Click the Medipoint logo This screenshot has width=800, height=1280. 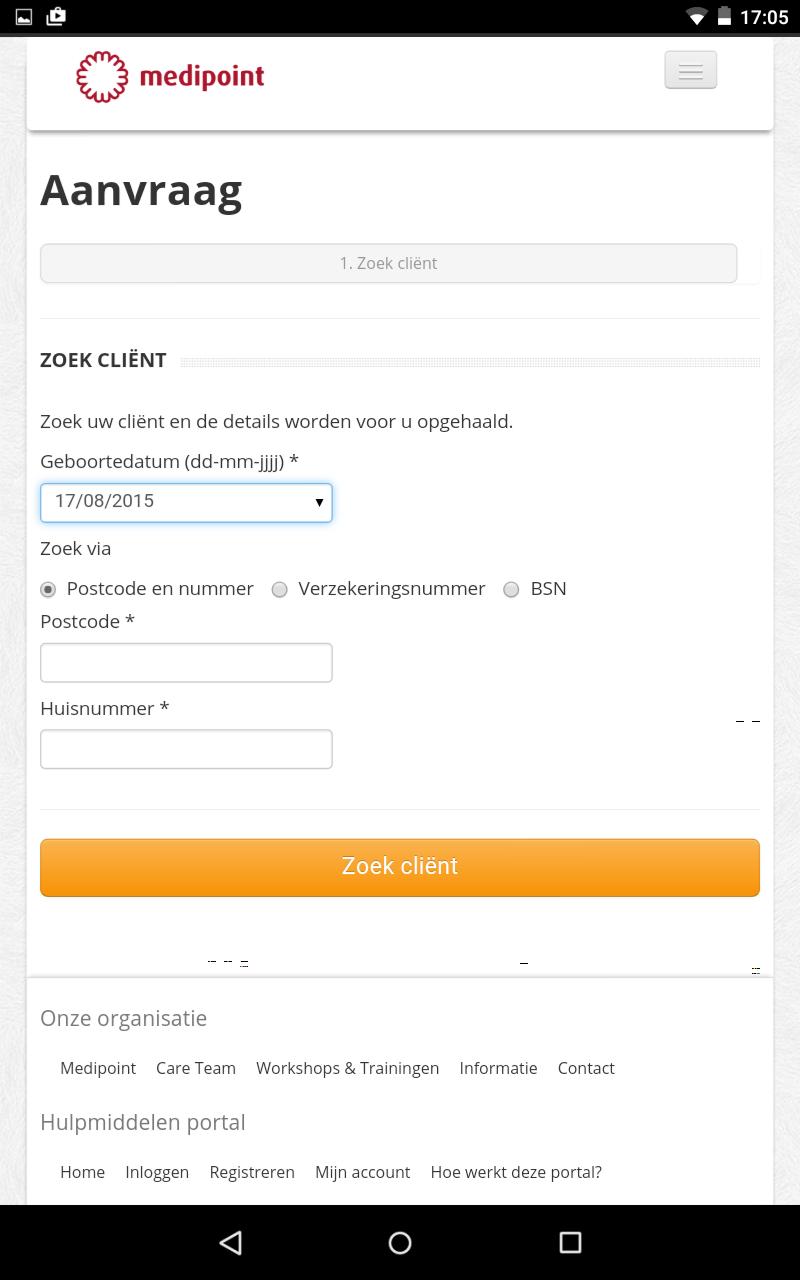click(169, 76)
